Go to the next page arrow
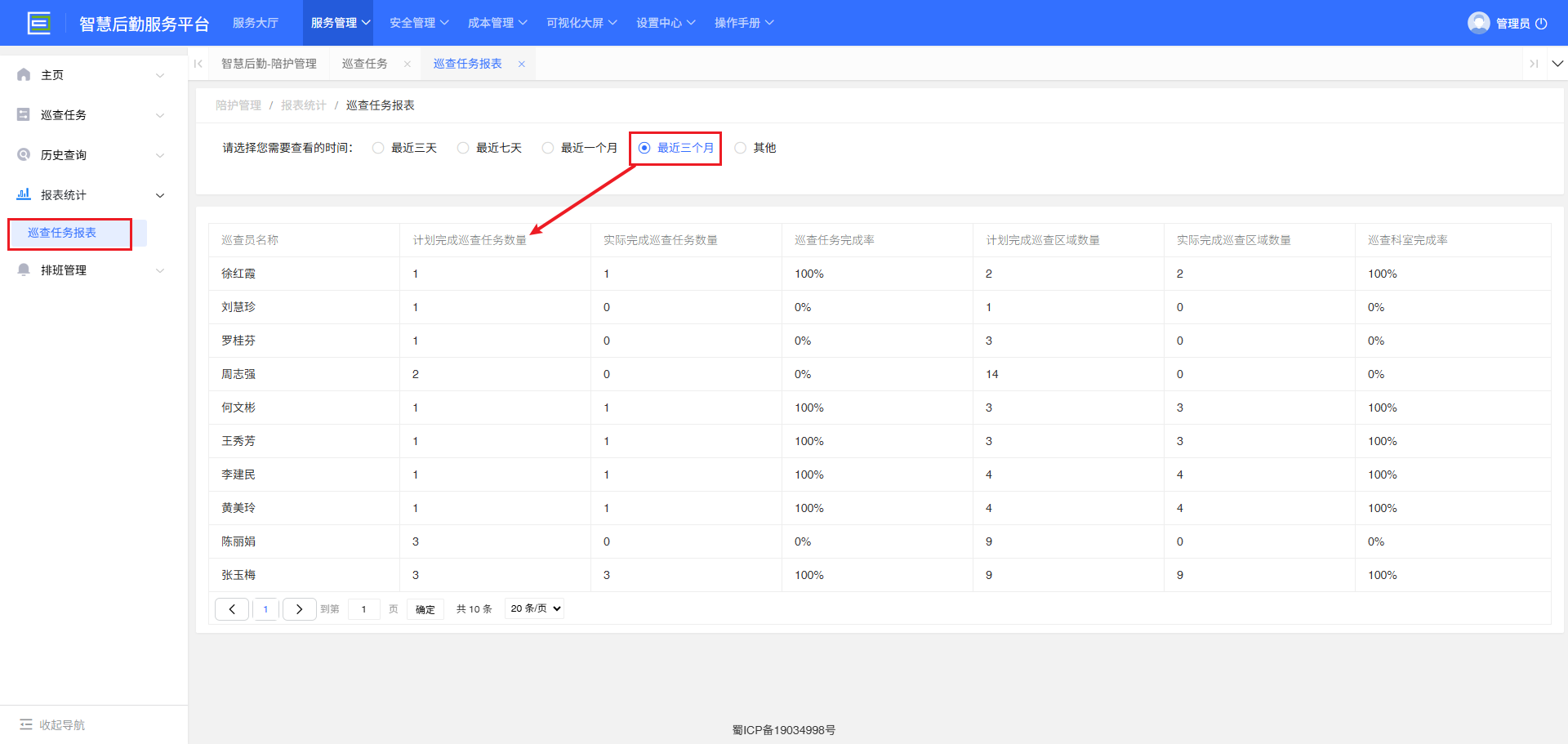 (x=300, y=609)
